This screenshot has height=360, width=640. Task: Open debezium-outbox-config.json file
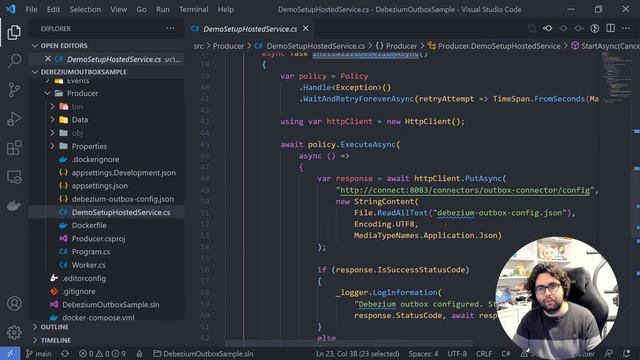tap(122, 199)
